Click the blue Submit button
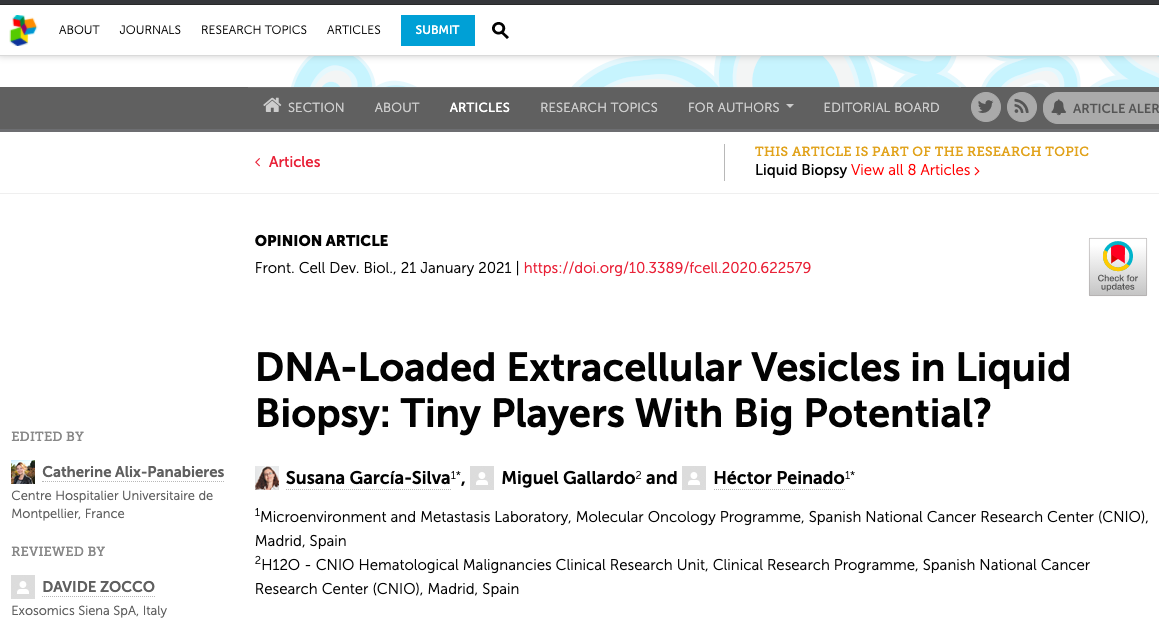Screen dimensions: 1159x626 (438, 30)
